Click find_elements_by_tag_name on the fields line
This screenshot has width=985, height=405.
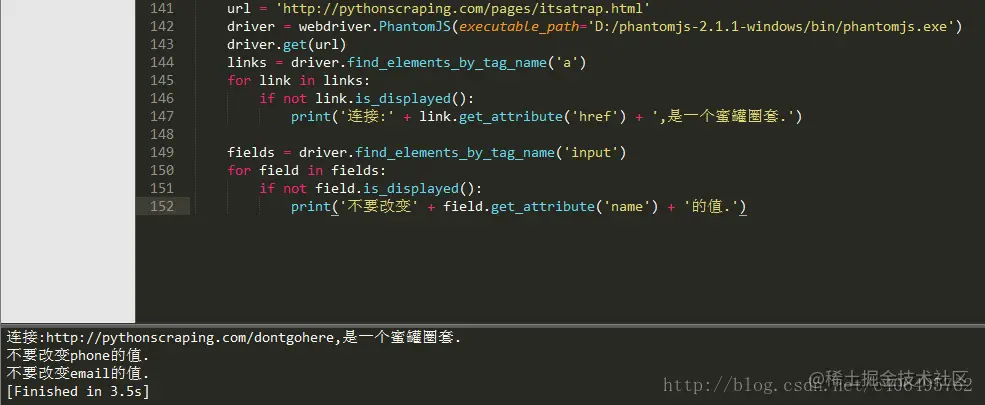point(455,153)
